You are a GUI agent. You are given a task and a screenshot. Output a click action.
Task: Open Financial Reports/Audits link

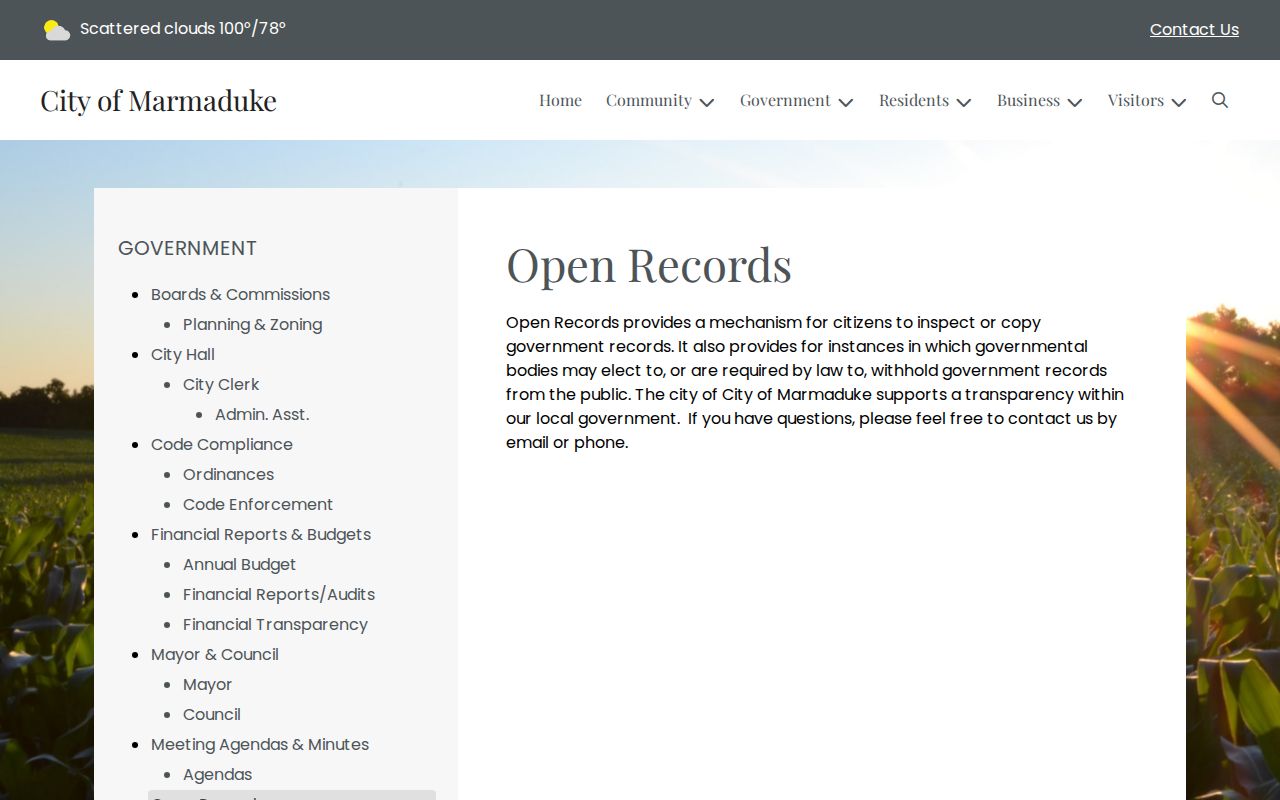(x=279, y=594)
